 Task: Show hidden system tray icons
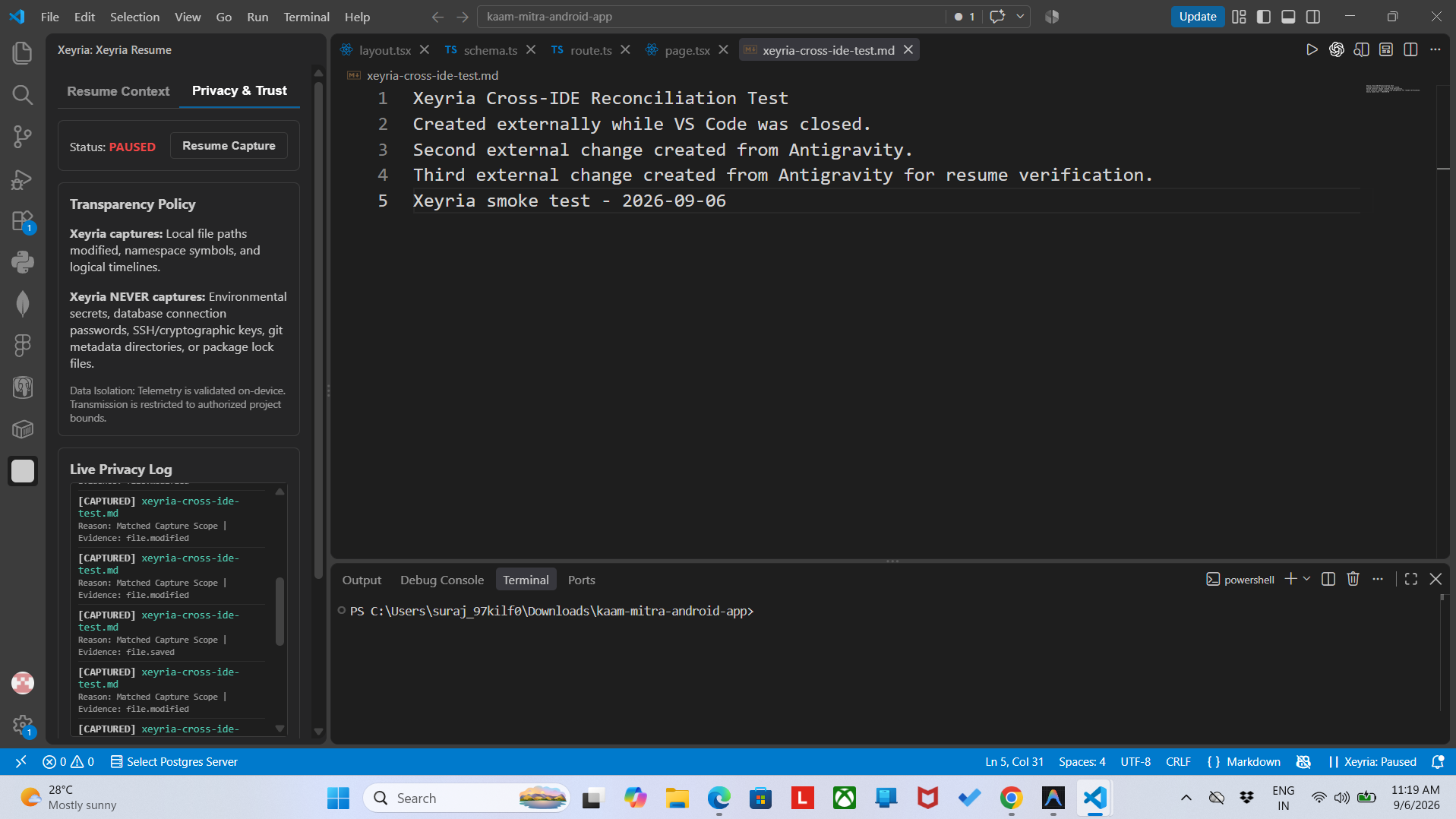[x=1186, y=798]
